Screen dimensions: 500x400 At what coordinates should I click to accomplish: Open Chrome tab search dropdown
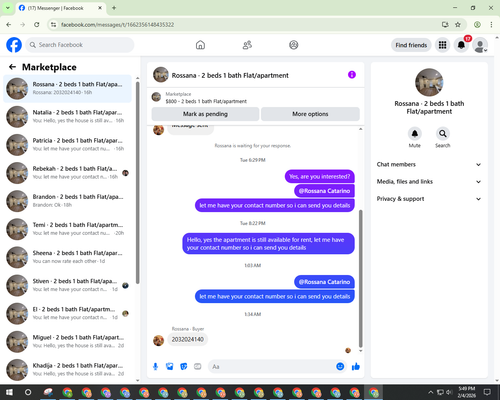(x=8, y=8)
